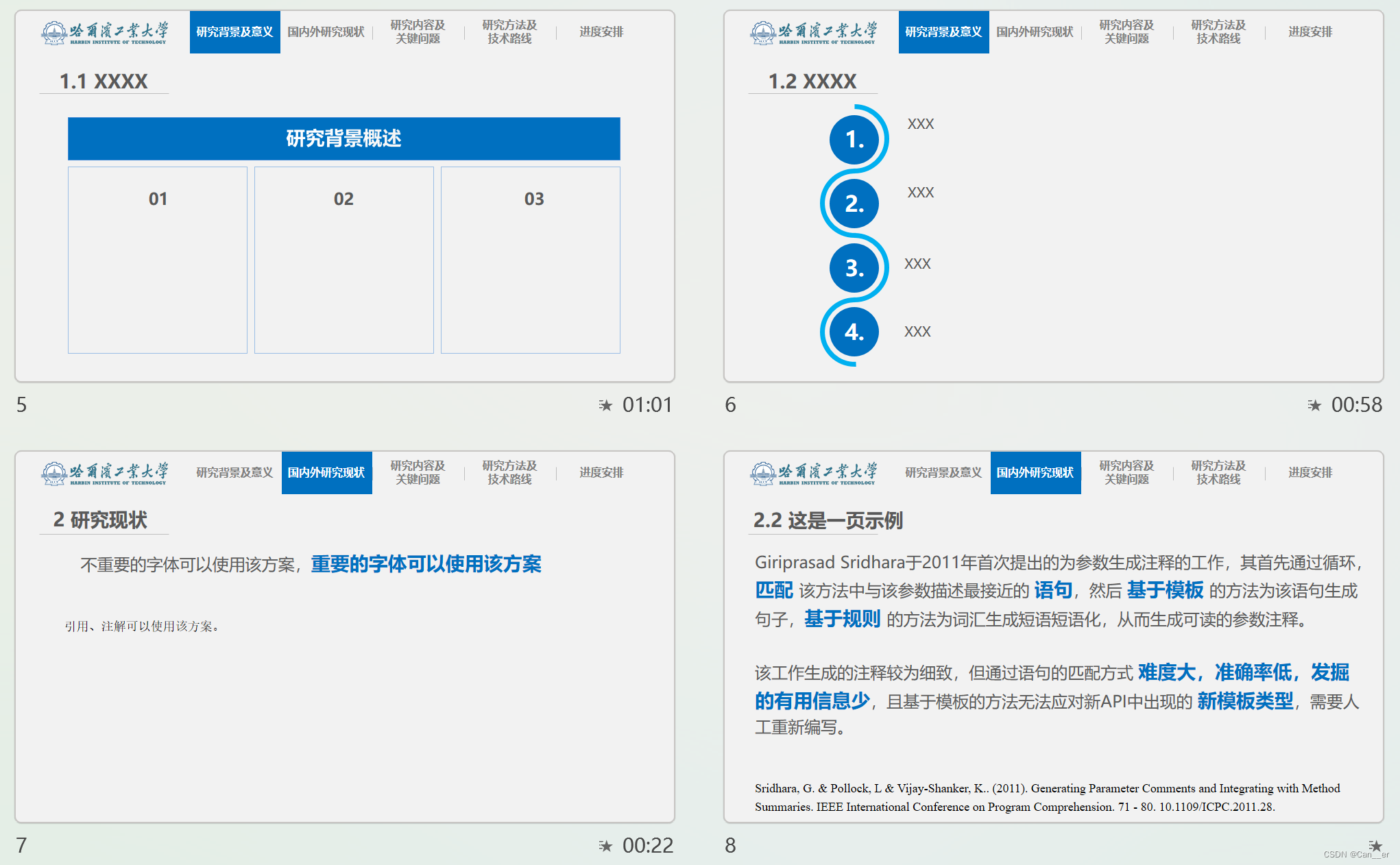Click the HIT university logo in slide 7

pyautogui.click(x=104, y=473)
